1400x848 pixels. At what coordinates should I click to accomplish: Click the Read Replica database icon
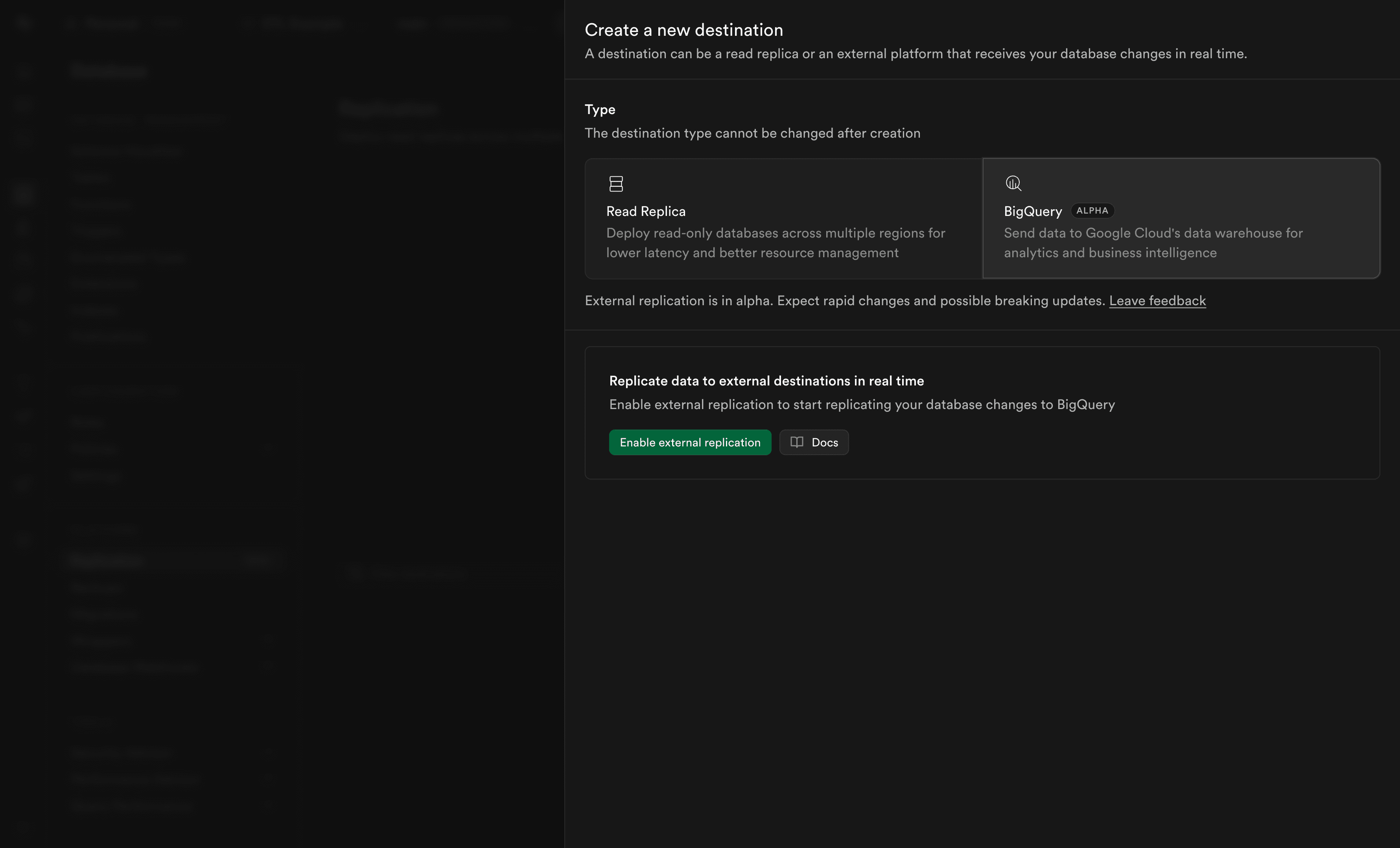[616, 184]
